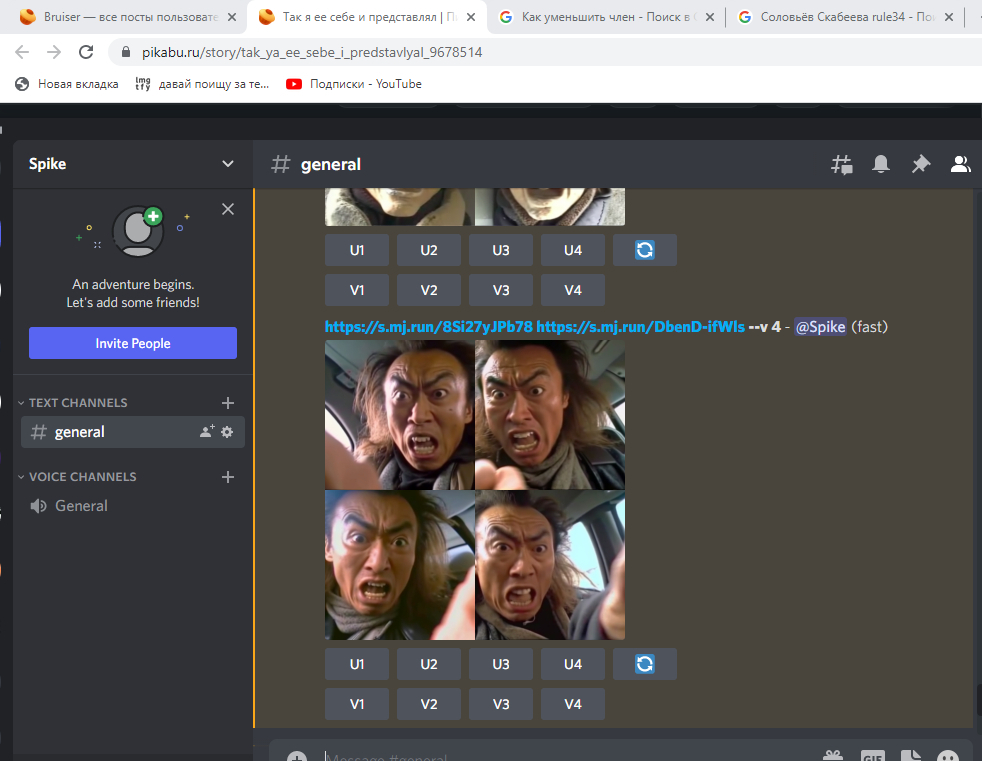
Task: Click plus icon next to VOICE CHANNELS
Action: [x=228, y=477]
